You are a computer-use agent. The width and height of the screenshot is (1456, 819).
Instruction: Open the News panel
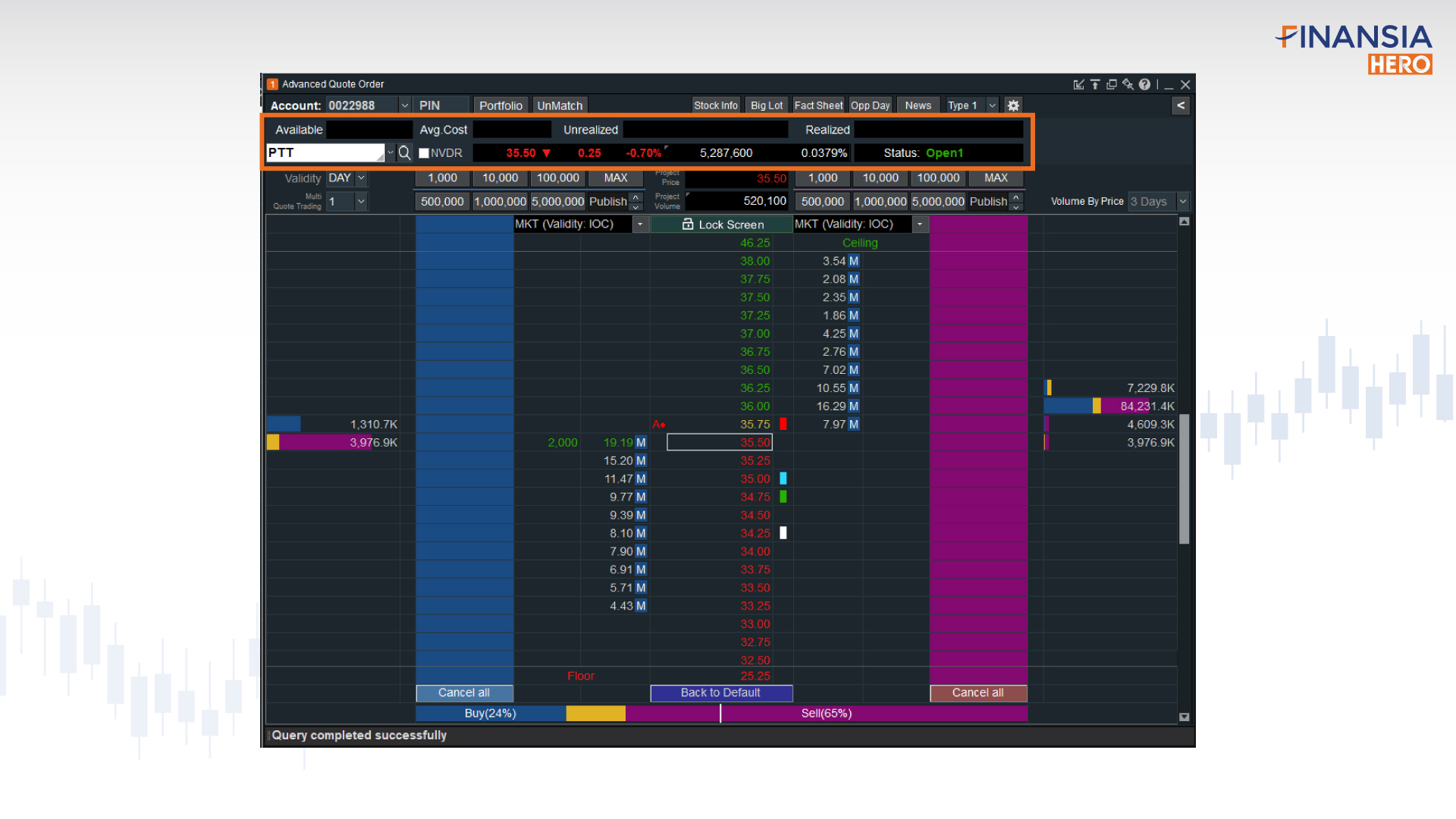pyautogui.click(x=917, y=105)
